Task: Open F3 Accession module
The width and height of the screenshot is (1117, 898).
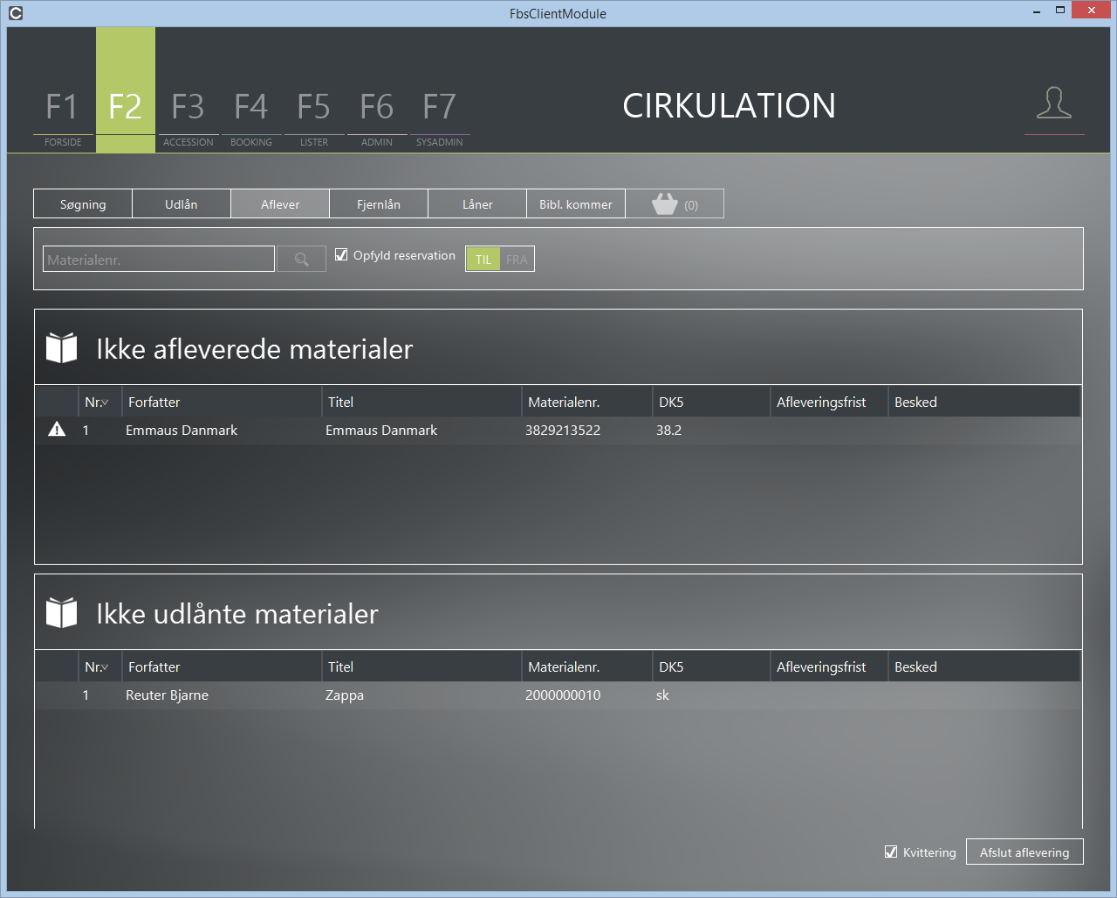Action: [188, 118]
